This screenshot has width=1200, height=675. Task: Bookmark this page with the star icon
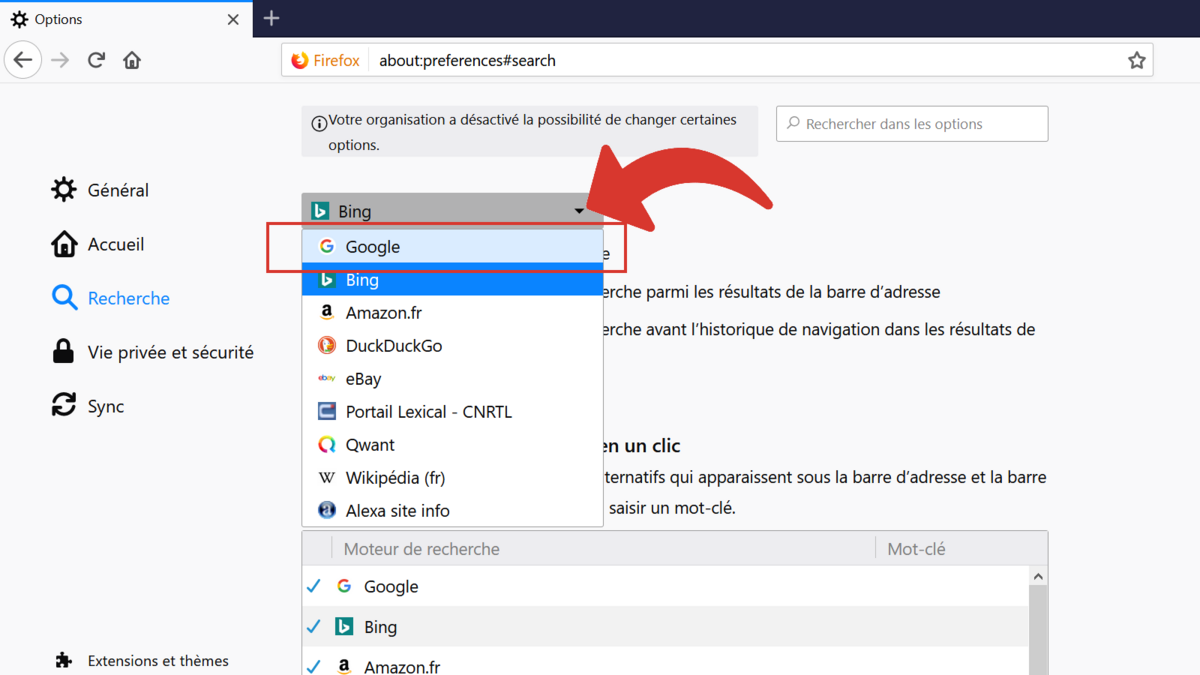pos(1136,60)
